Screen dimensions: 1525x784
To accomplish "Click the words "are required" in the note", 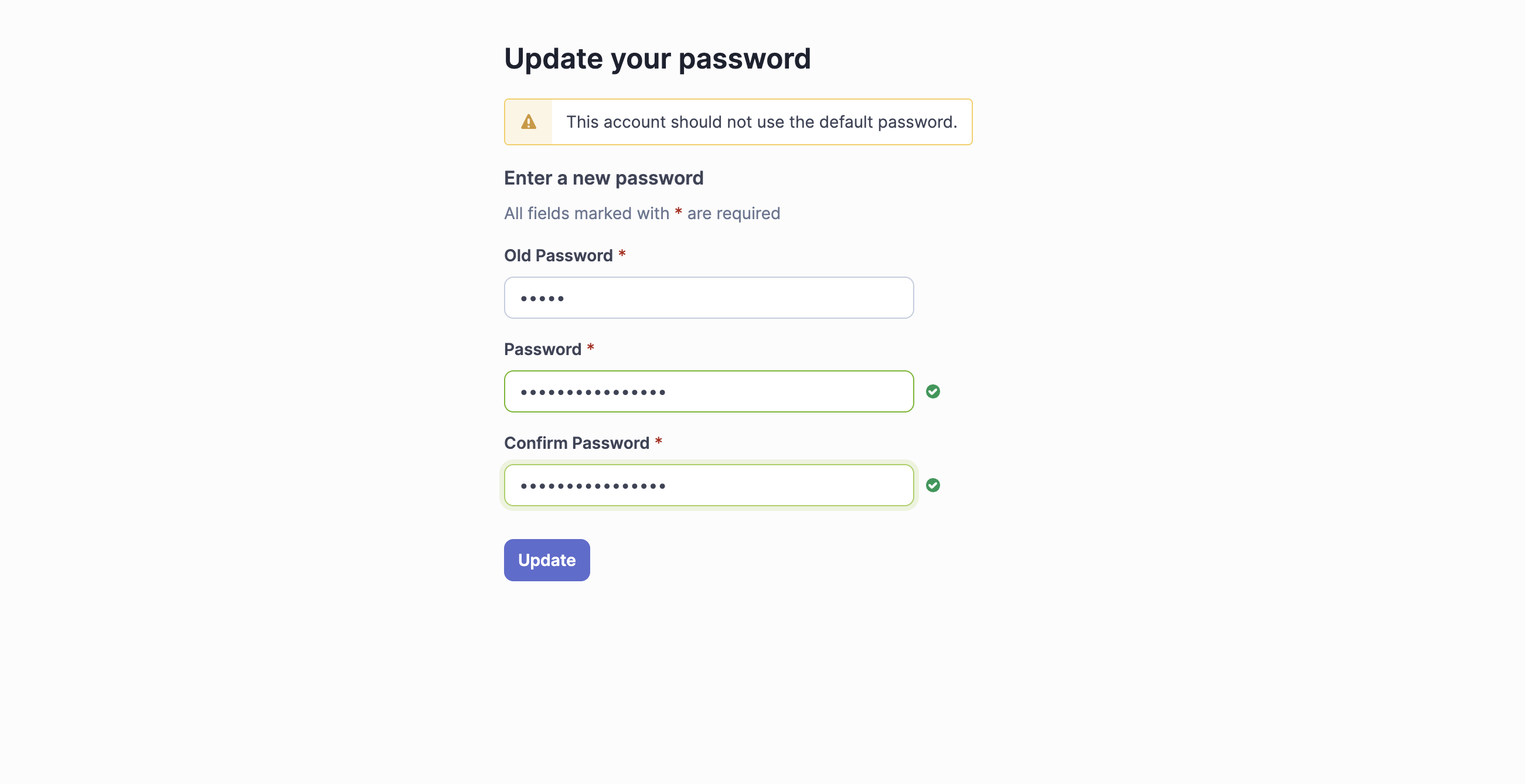I will pyautogui.click(x=733, y=213).
